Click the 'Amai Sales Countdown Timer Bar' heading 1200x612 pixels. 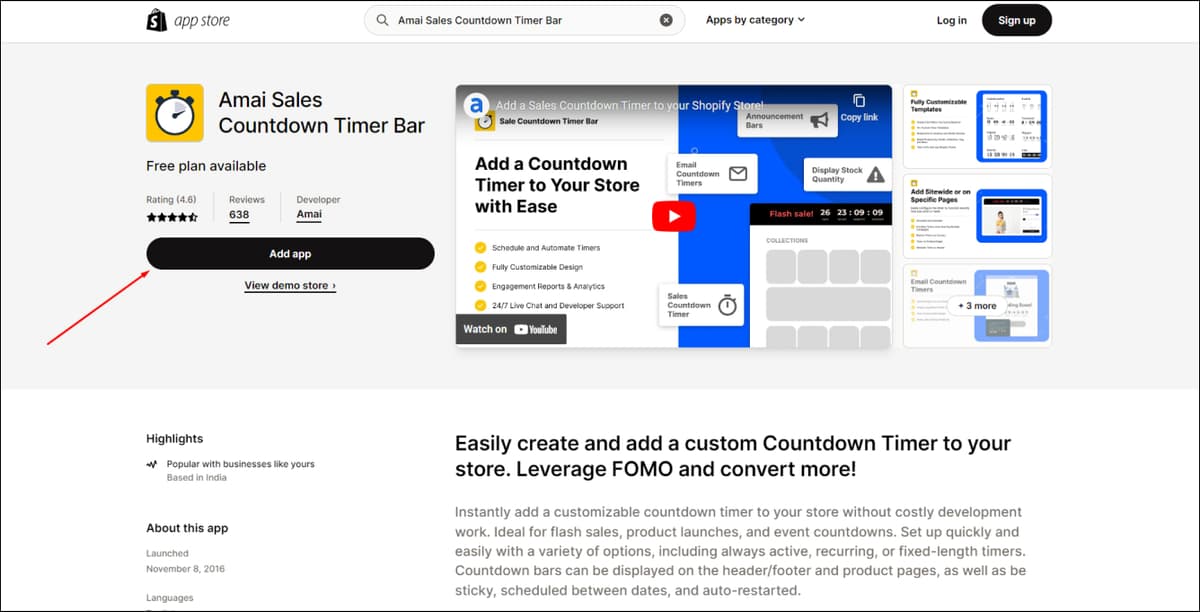click(322, 113)
